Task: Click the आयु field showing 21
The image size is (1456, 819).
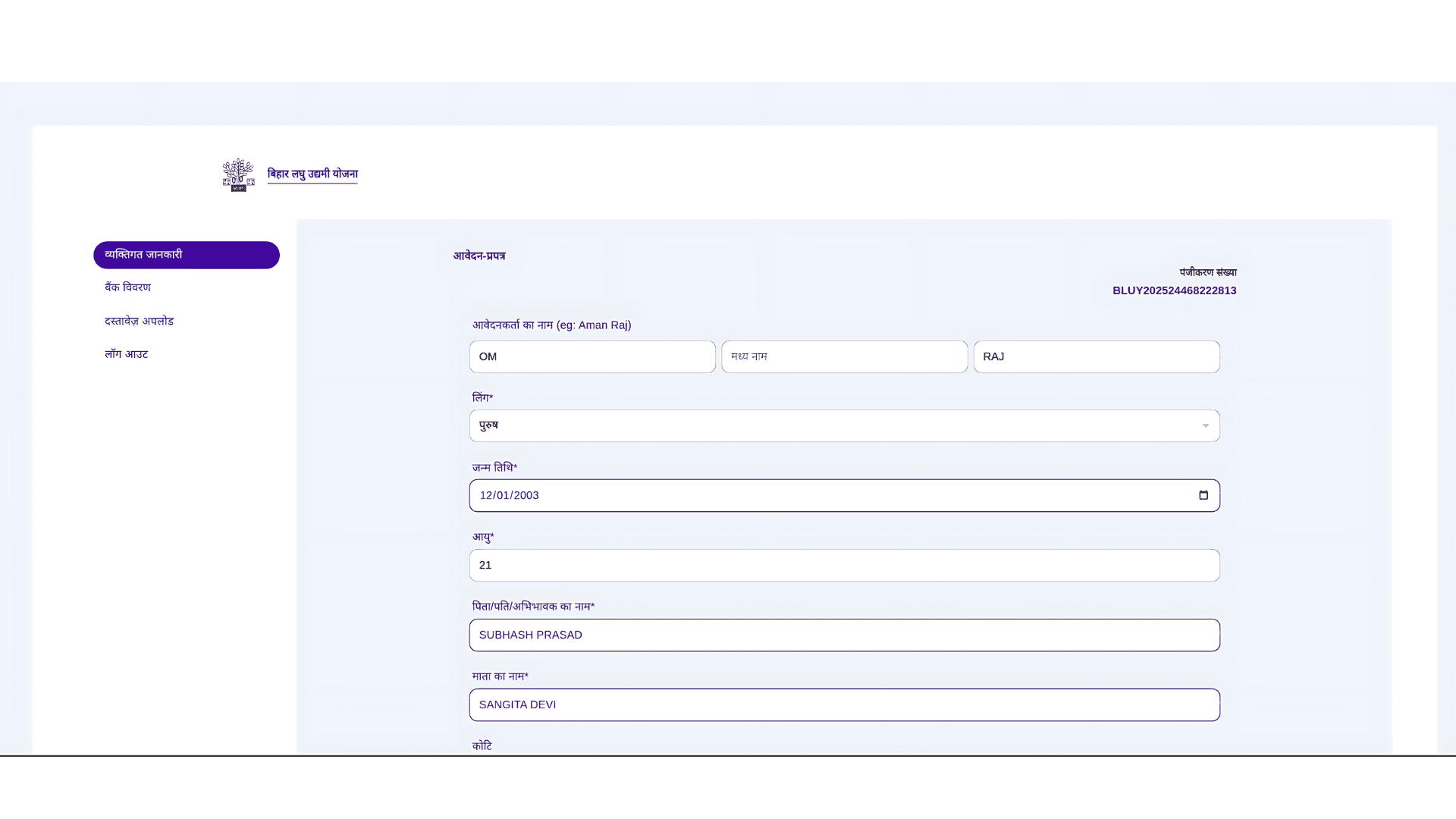Action: pyautogui.click(x=844, y=565)
